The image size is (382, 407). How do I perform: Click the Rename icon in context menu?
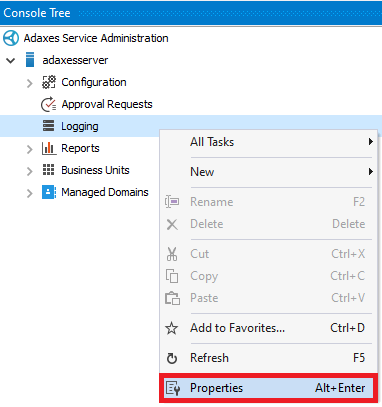[x=172, y=202]
